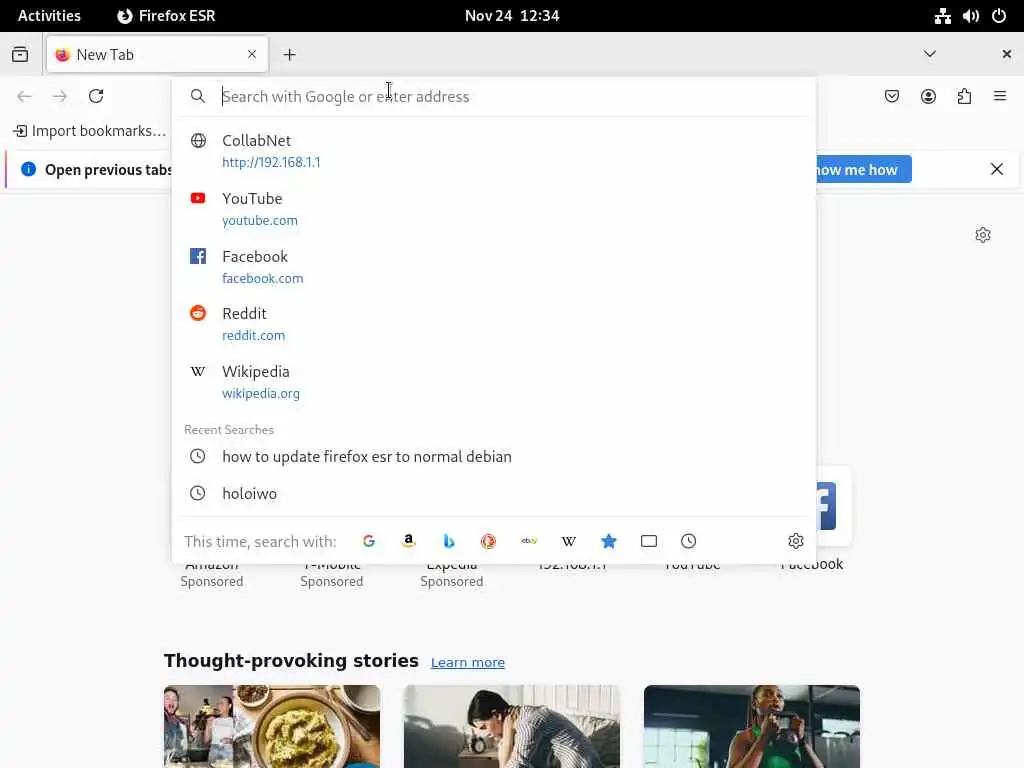Open search settings gear in dropdown
The width and height of the screenshot is (1024, 768).
click(x=795, y=541)
